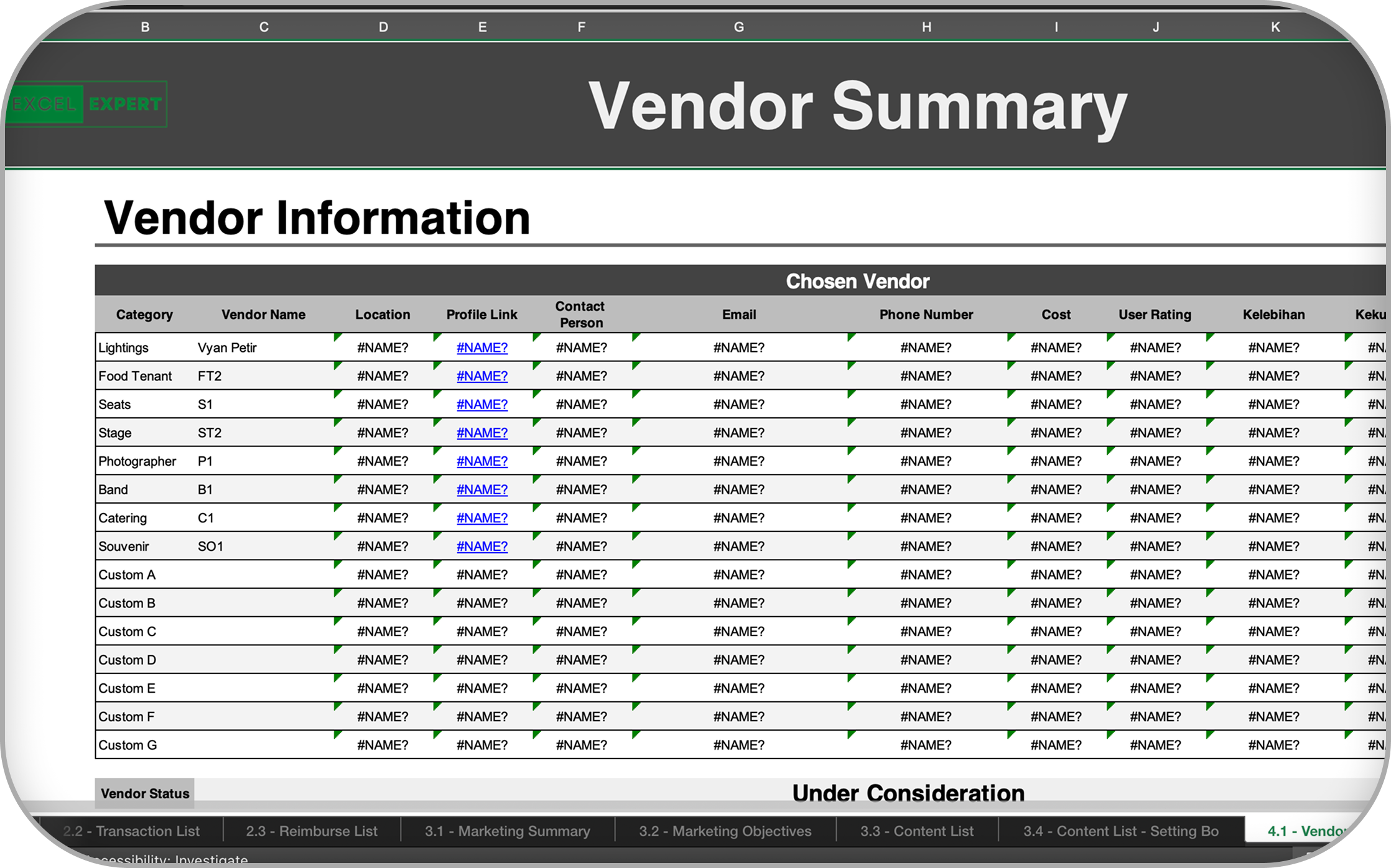Click the Lightings profile link

482,348
